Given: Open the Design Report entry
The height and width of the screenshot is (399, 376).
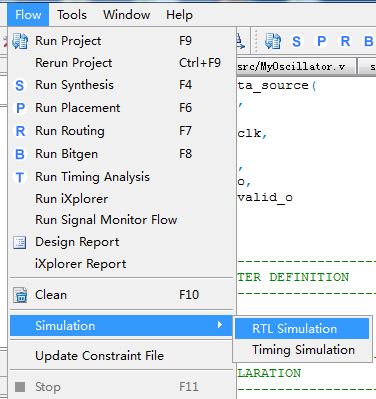Looking at the screenshot, I should pos(122,242).
